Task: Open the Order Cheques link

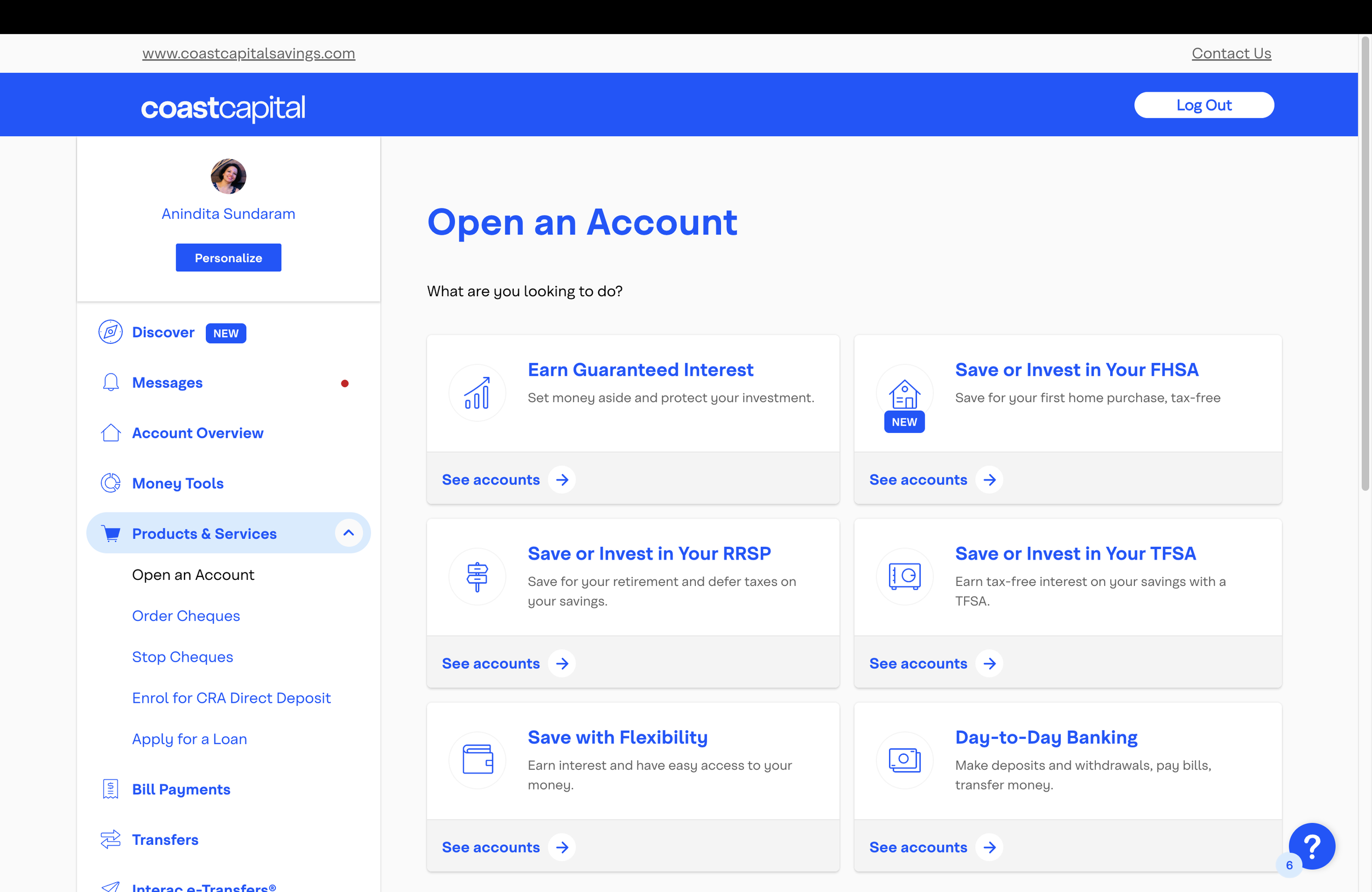Action: tap(185, 616)
